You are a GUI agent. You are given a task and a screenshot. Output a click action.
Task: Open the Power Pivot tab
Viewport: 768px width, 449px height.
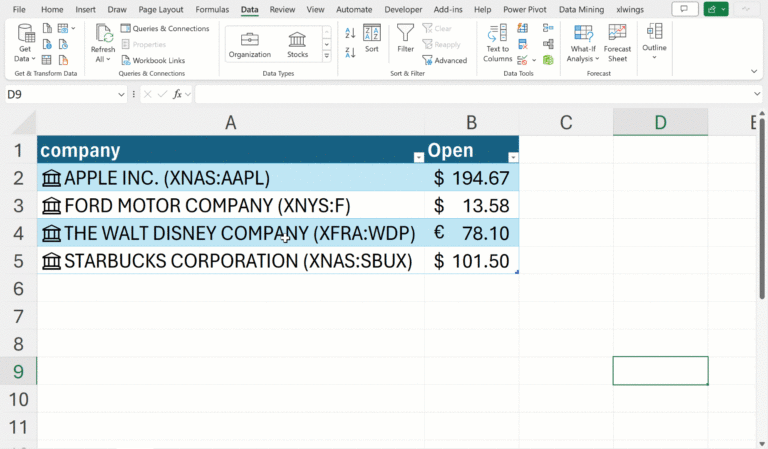click(x=524, y=9)
